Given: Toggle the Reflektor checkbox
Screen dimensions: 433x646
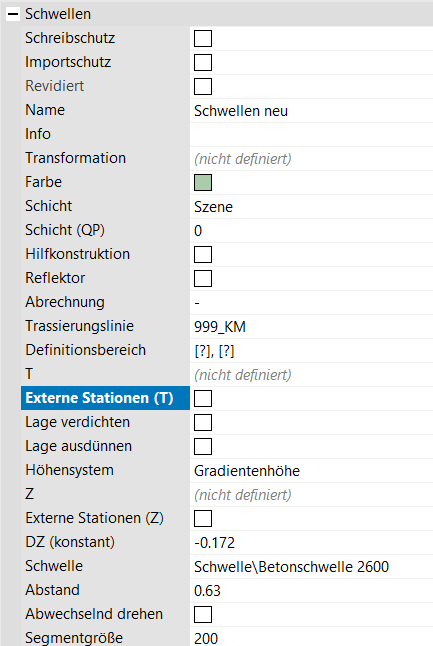Looking at the screenshot, I should (203, 279).
